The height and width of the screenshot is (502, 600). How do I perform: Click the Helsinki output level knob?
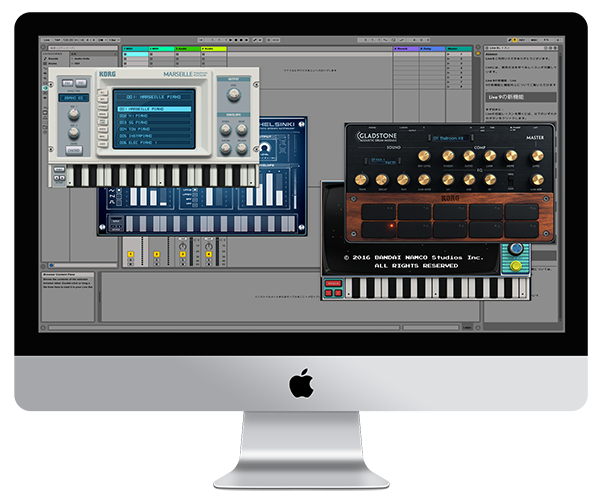click(x=264, y=148)
